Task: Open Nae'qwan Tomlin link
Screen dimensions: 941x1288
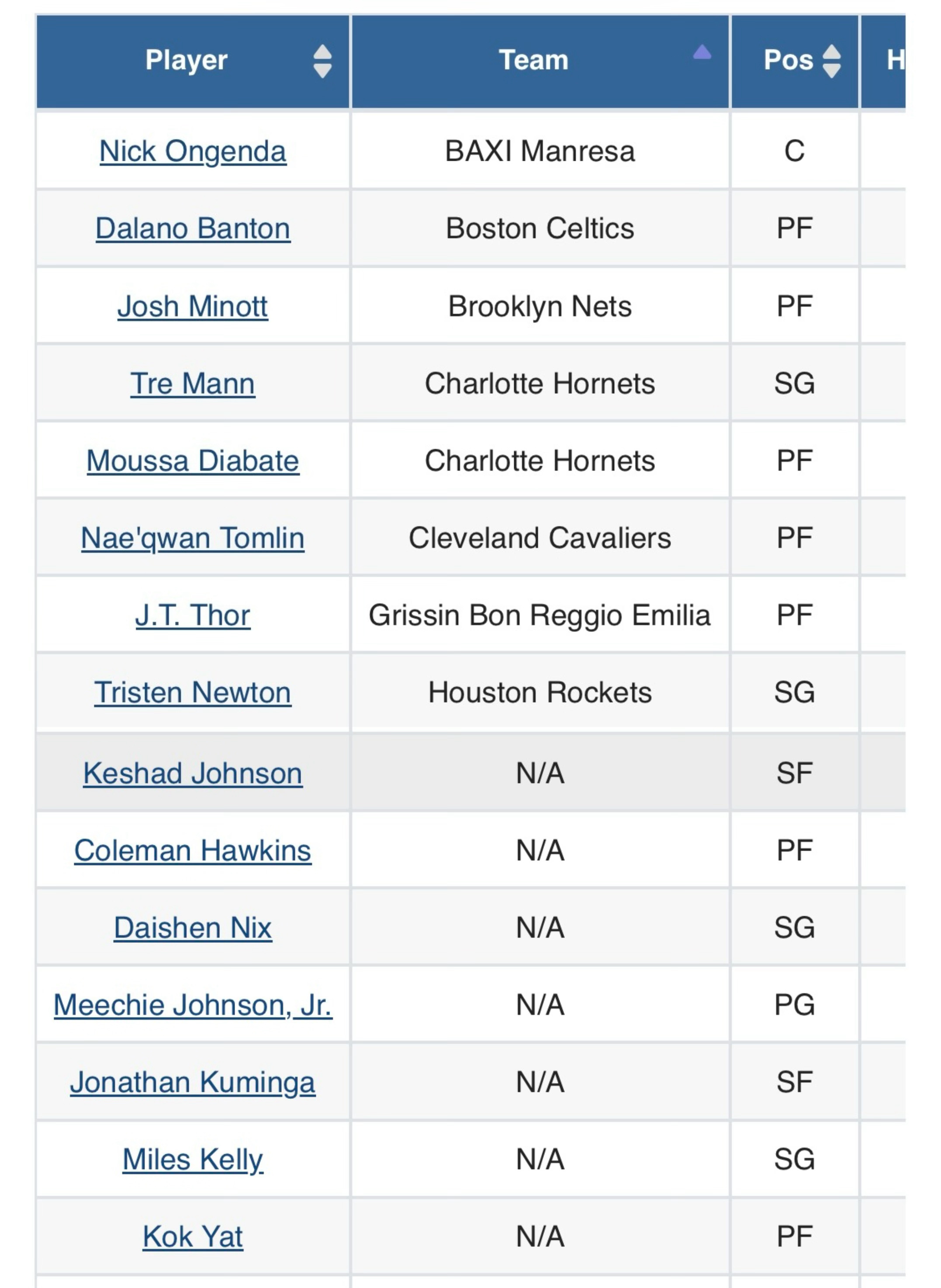Action: pyautogui.click(x=193, y=538)
